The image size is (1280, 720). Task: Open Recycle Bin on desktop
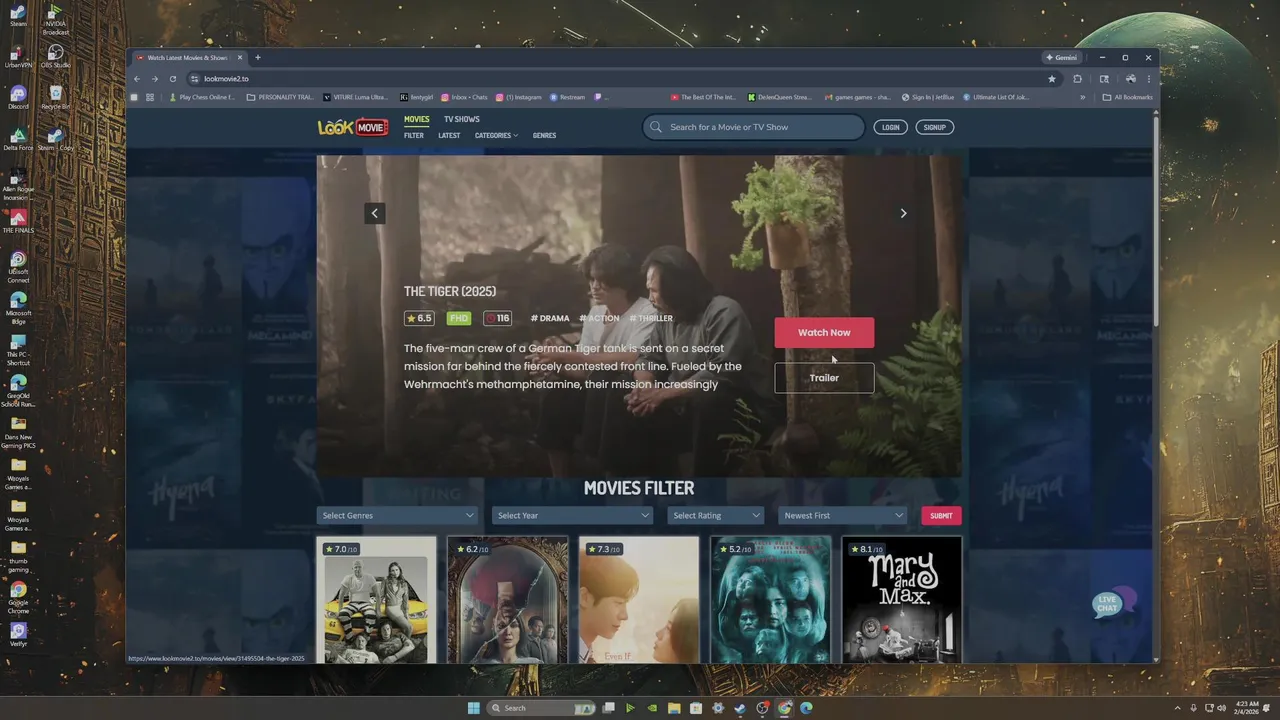click(56, 97)
